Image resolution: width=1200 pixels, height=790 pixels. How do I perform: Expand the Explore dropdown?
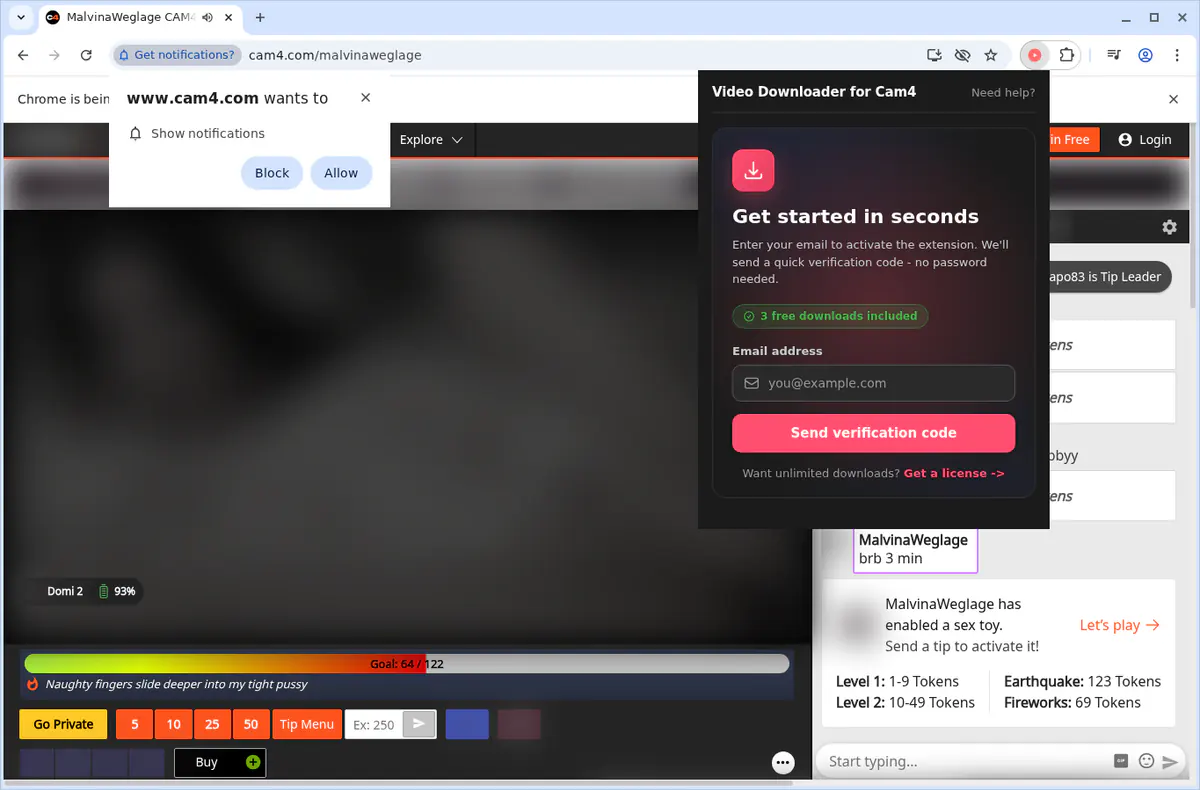point(431,140)
